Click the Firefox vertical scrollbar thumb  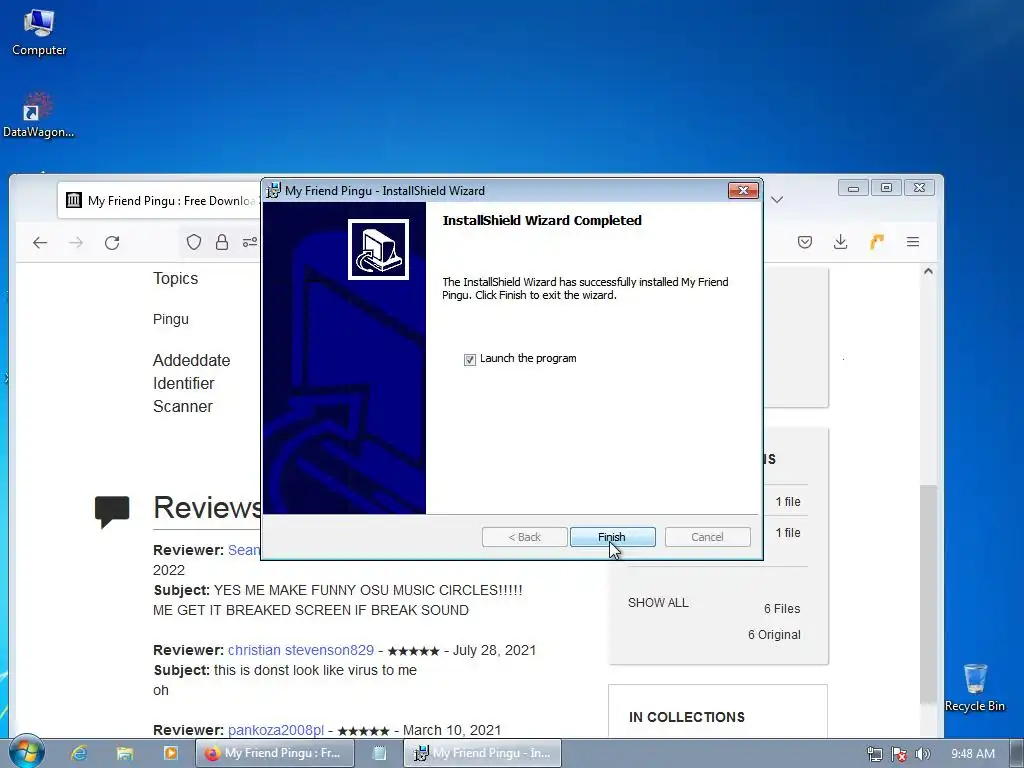(x=928, y=594)
